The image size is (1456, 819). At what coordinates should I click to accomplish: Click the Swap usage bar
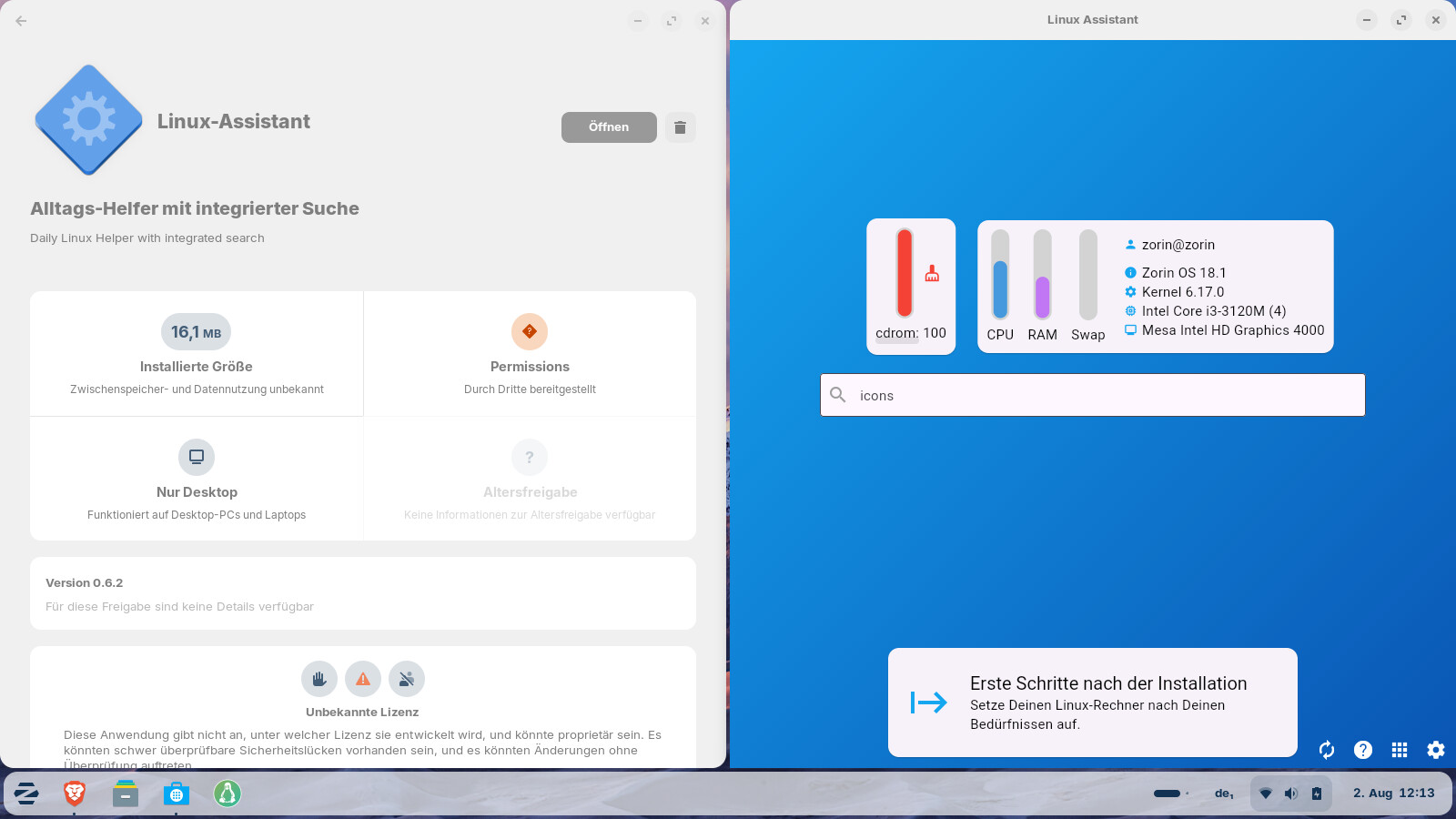[x=1088, y=275]
